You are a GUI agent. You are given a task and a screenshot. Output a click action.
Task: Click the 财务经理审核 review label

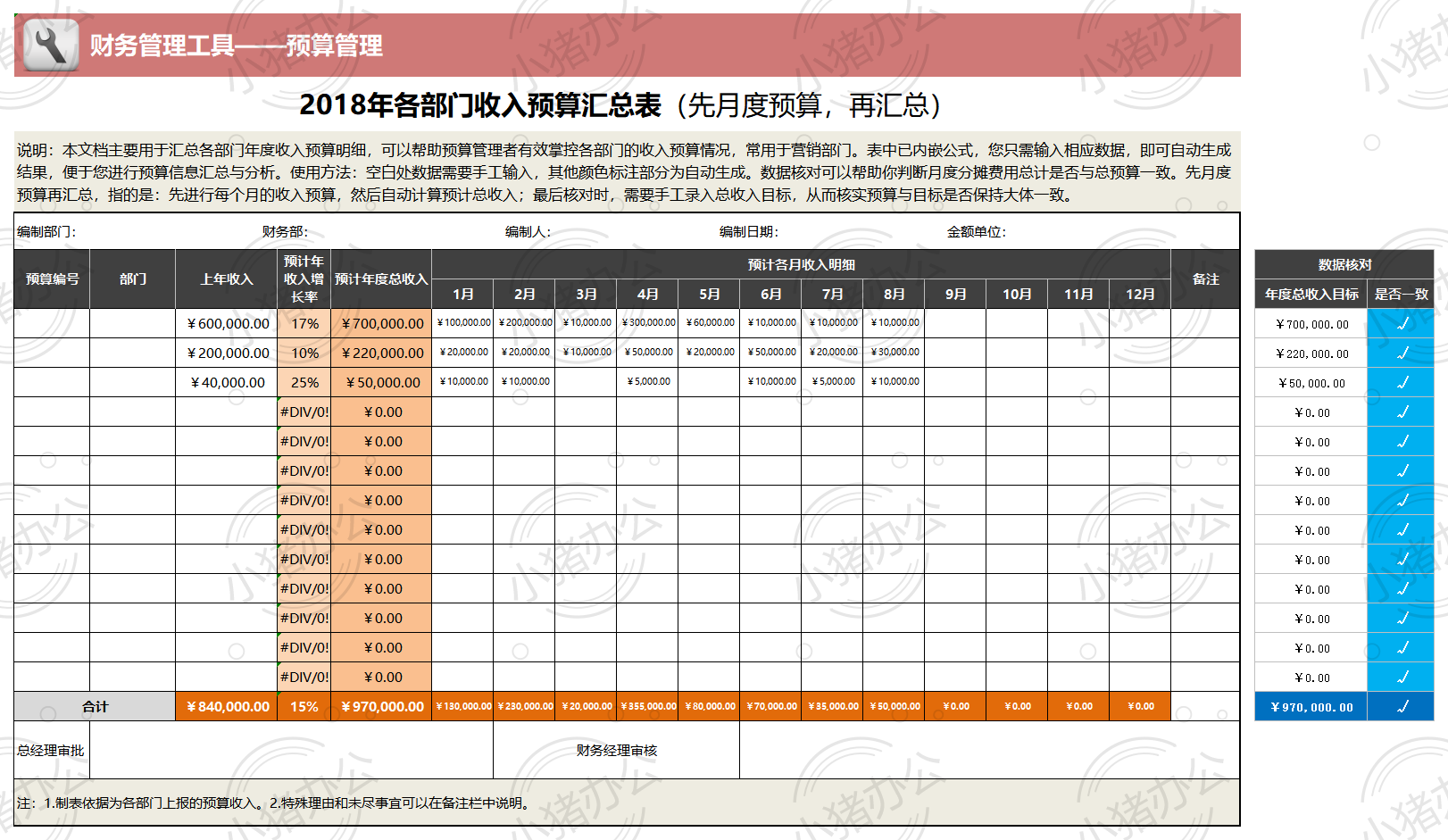pyautogui.click(x=617, y=751)
